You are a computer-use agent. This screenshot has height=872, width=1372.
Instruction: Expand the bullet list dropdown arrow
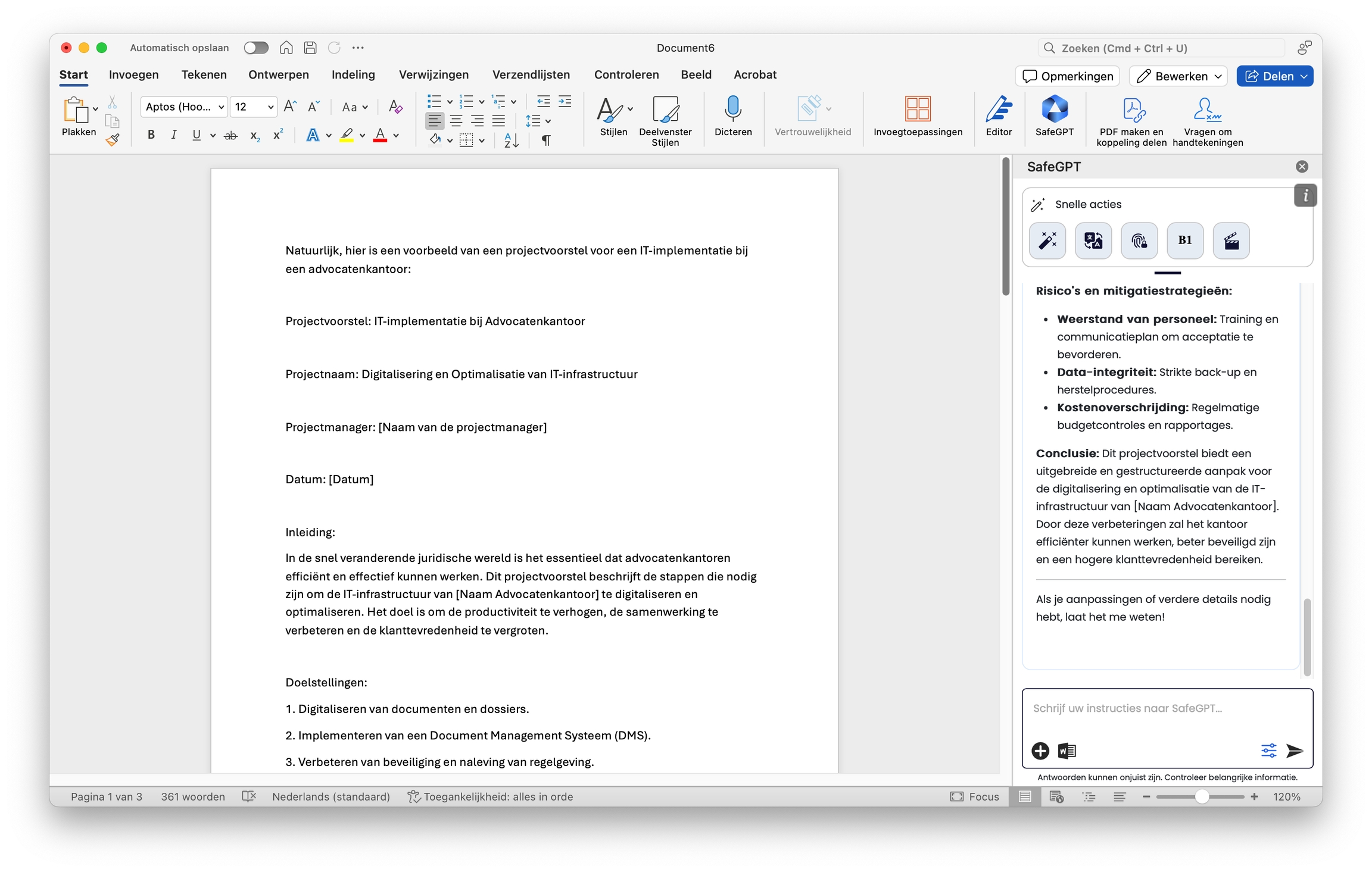pos(450,102)
